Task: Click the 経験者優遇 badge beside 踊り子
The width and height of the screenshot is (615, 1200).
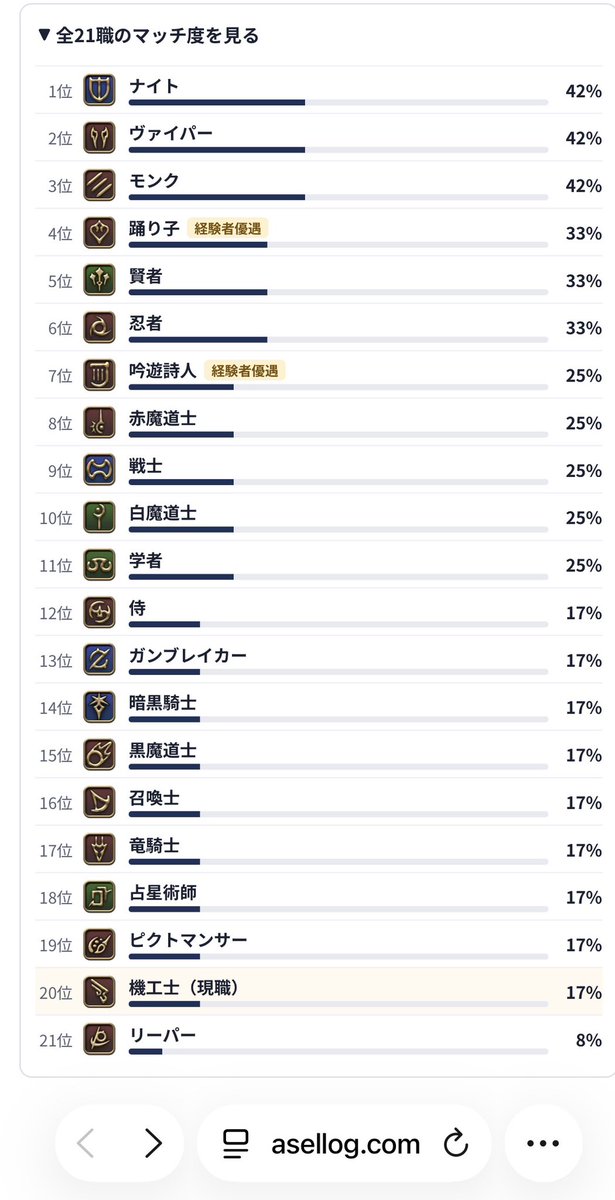Action: click(x=227, y=228)
